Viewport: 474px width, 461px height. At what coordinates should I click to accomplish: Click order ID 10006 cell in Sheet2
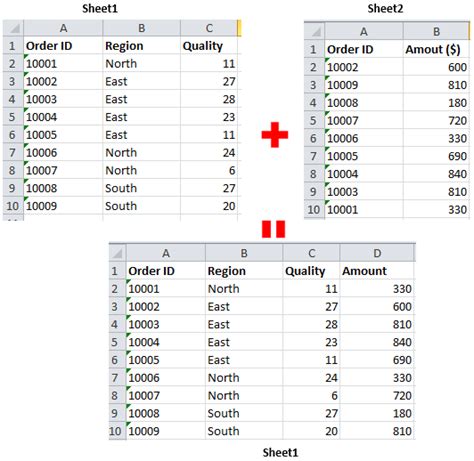click(x=364, y=138)
